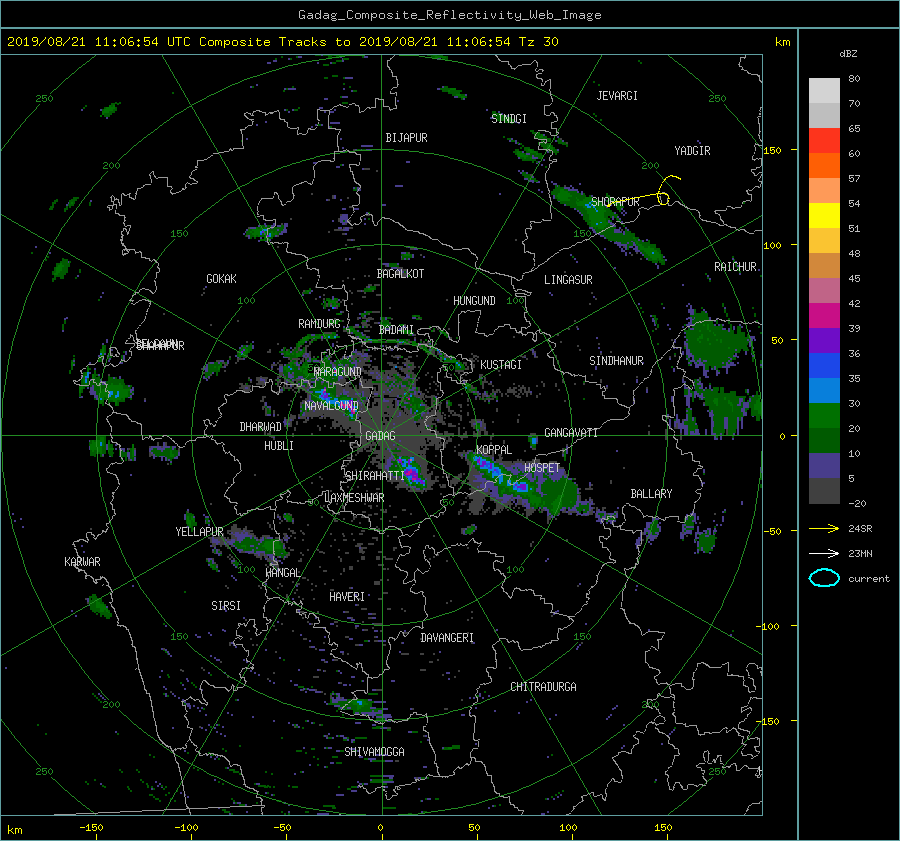The height and width of the screenshot is (841, 900).
Task: Click the SHIVAMOGGA city label
Action: click(374, 752)
